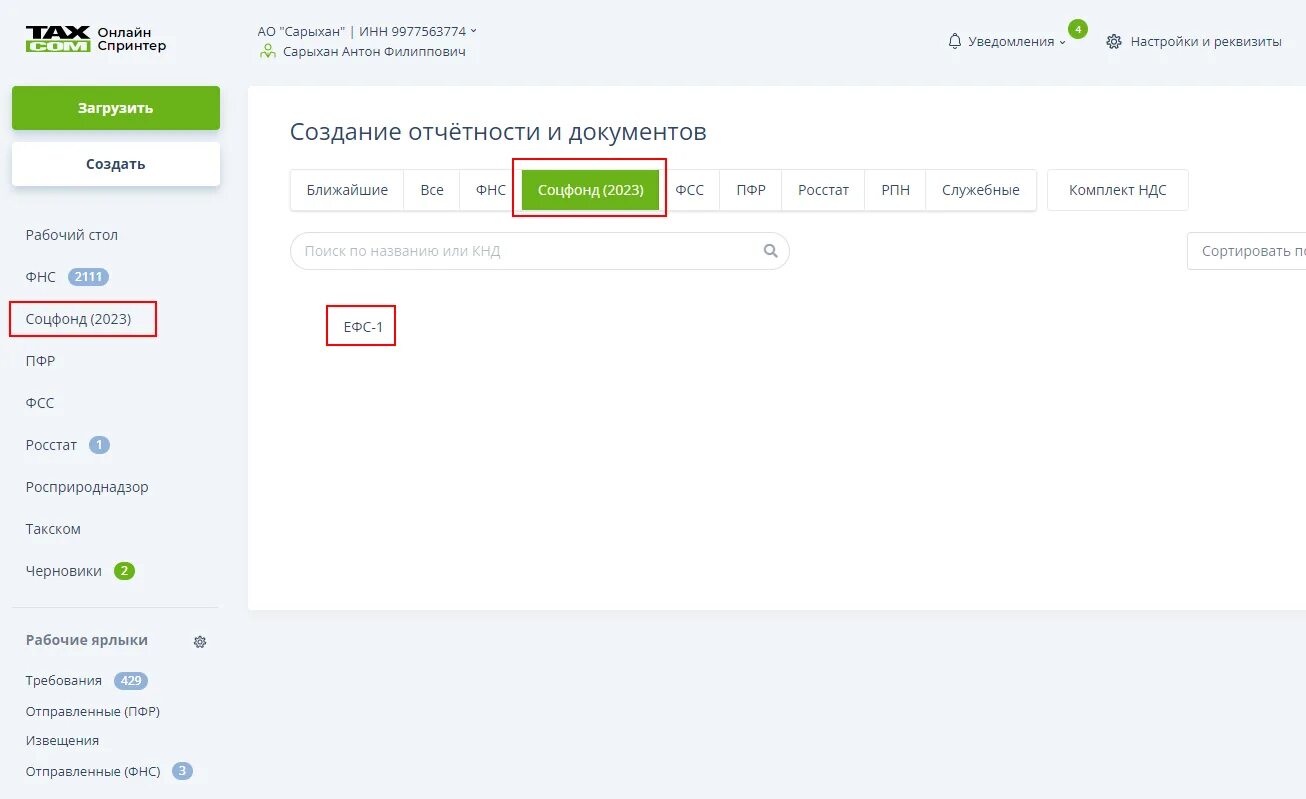Select the РПН tab

895,190
